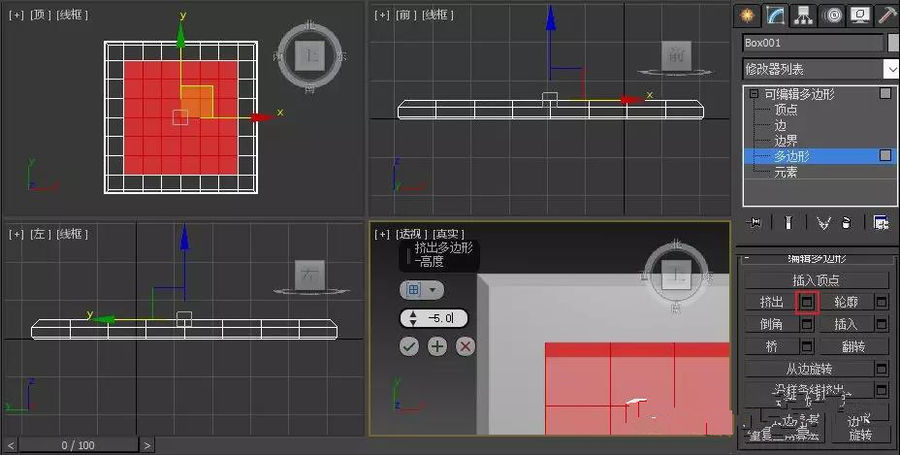Image resolution: width=900 pixels, height=455 pixels.
Task: Click the 插入顶点 button
Action: [816, 280]
